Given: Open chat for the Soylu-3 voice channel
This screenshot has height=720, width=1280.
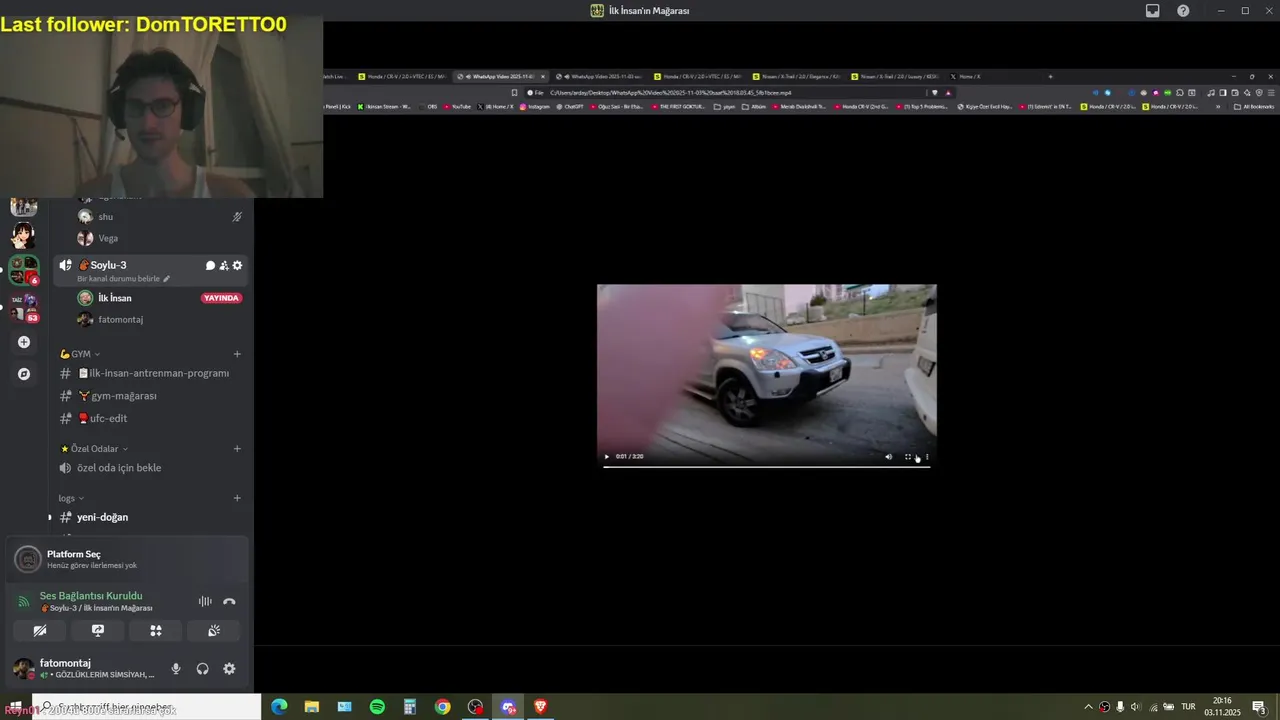Looking at the screenshot, I should click(x=210, y=265).
